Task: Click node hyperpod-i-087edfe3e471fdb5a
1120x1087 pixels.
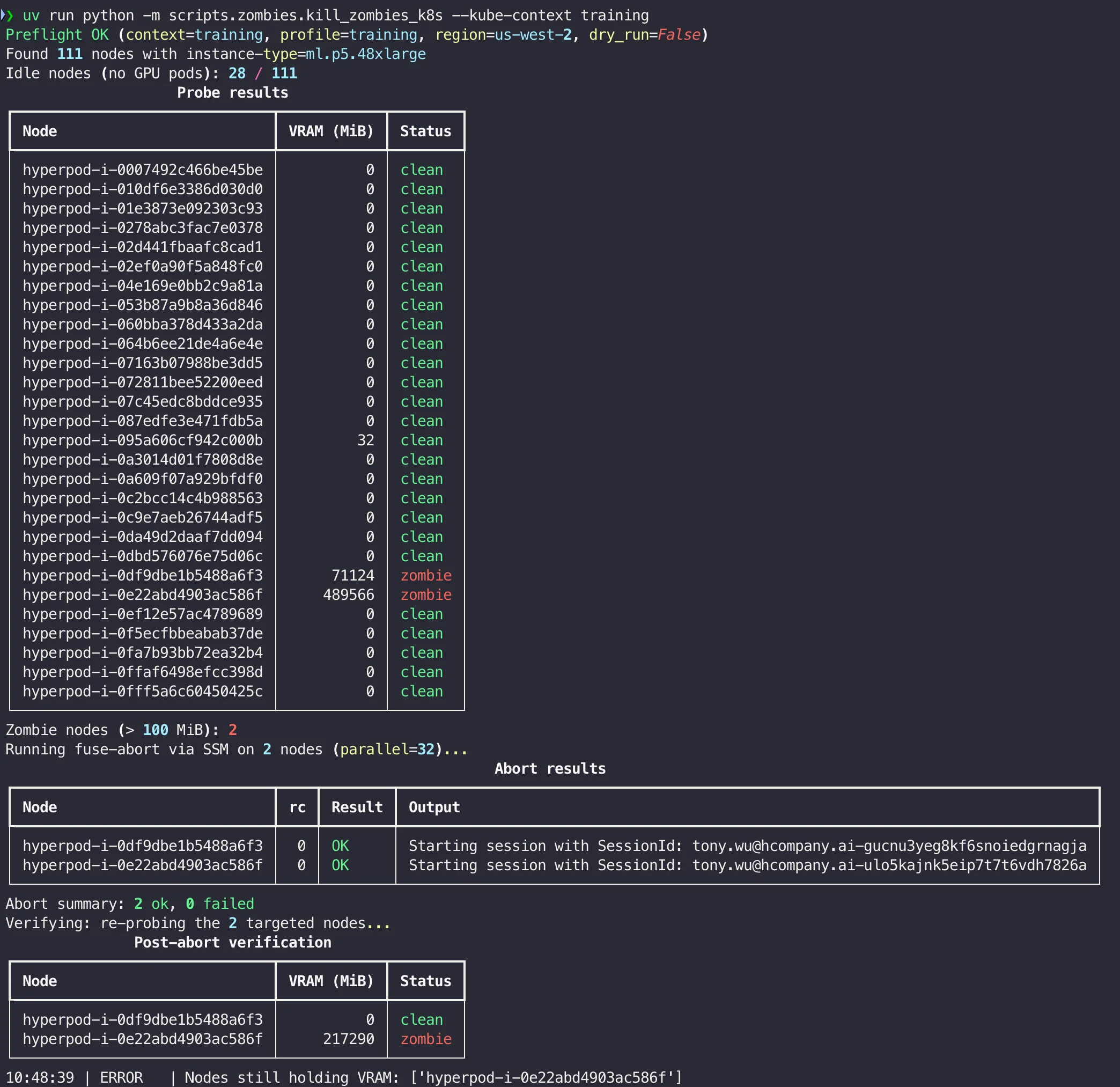Action: point(143,421)
